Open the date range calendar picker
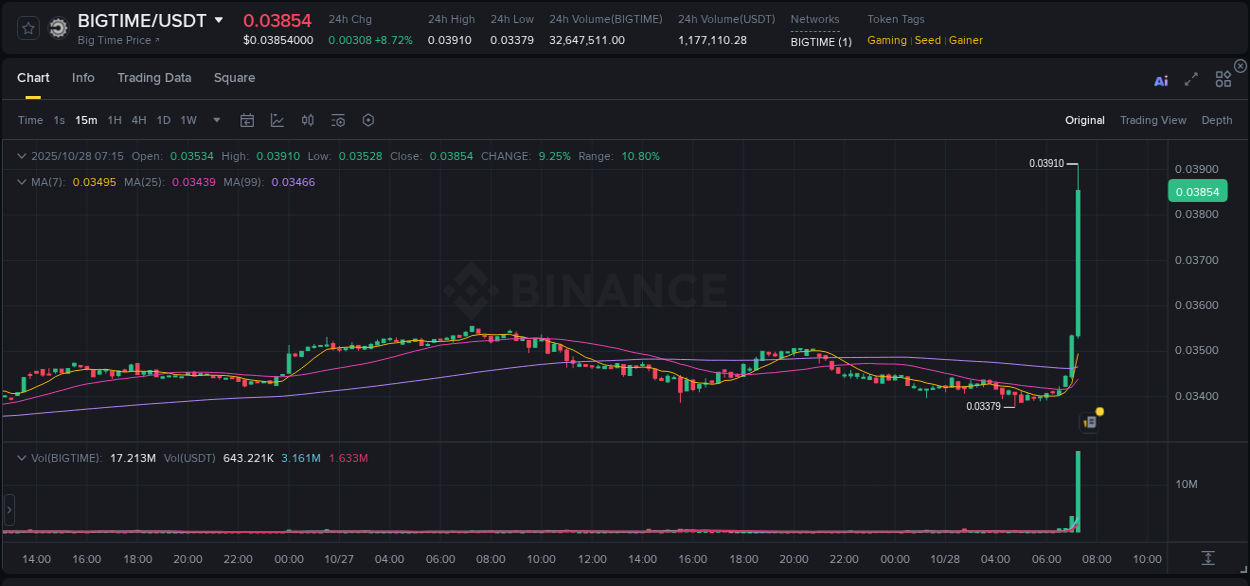 tap(247, 120)
